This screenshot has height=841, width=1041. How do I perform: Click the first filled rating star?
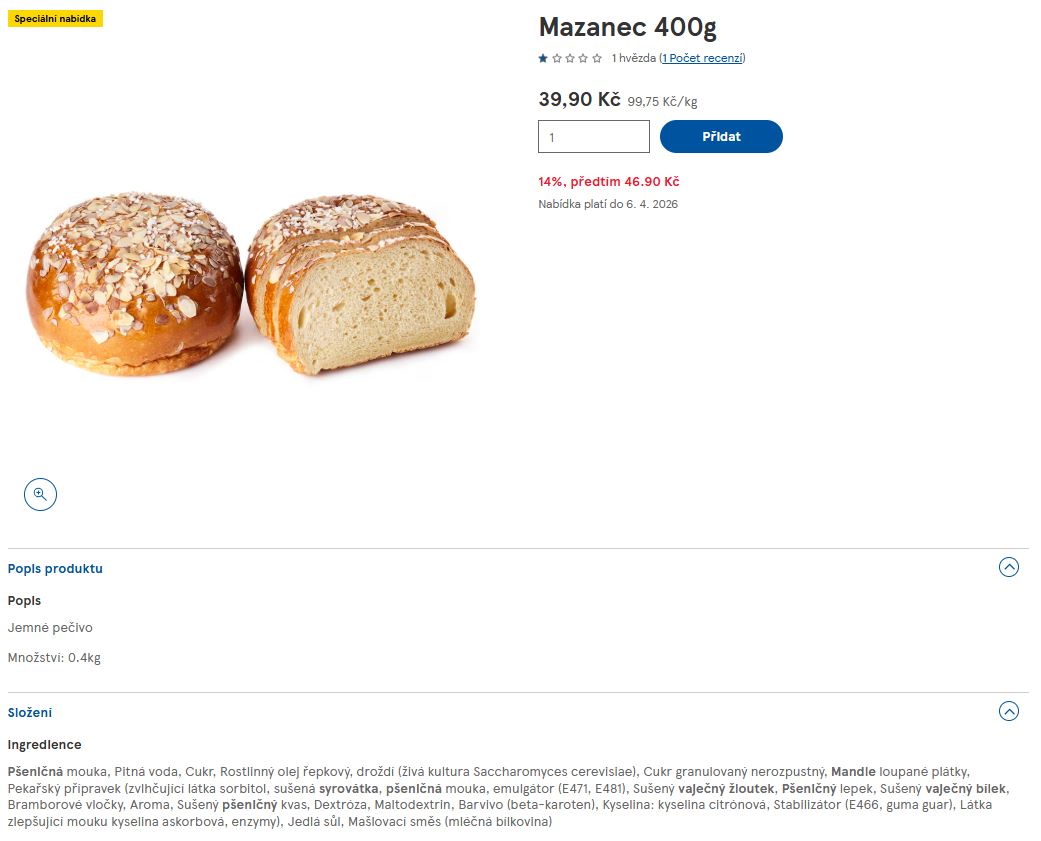(544, 58)
